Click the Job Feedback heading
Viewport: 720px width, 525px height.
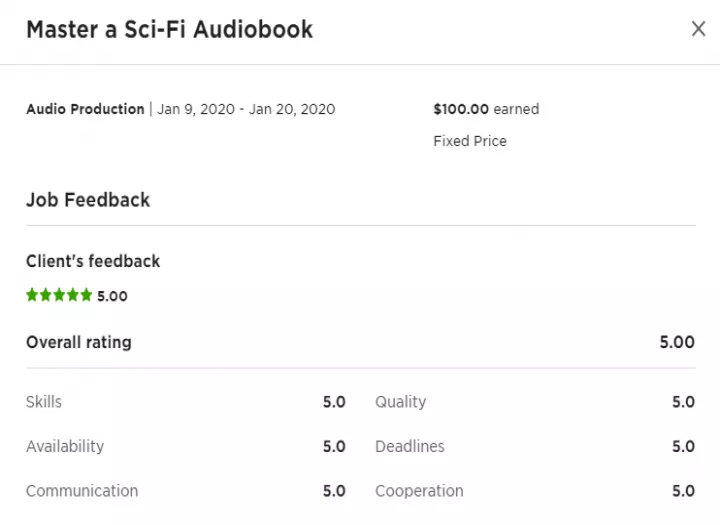click(x=88, y=200)
